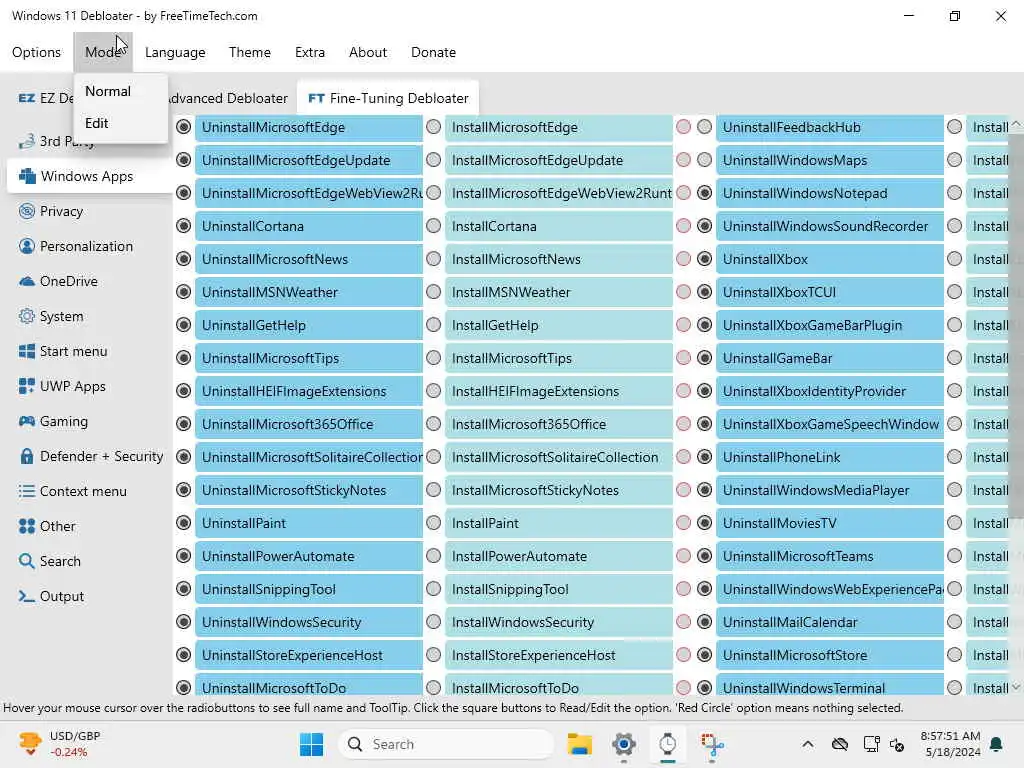Click the UninstallPowerAutomate option button

[x=309, y=556]
